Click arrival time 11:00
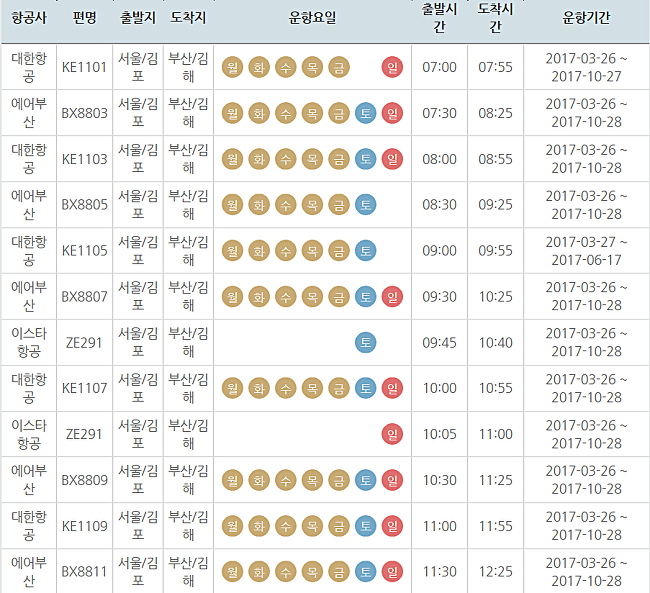Viewport: 650px width, 593px height. [x=495, y=435]
